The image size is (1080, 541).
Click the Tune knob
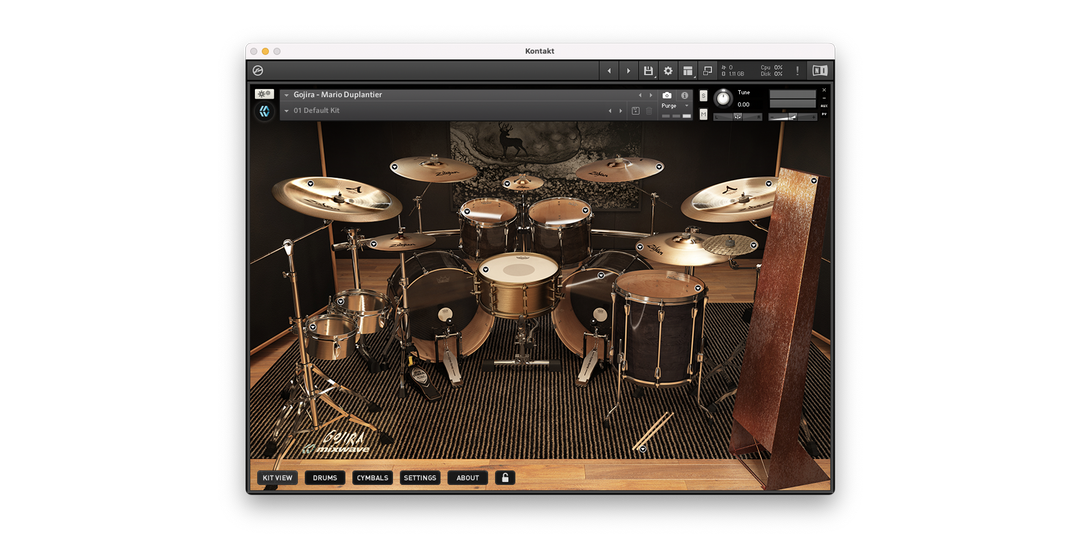[723, 98]
